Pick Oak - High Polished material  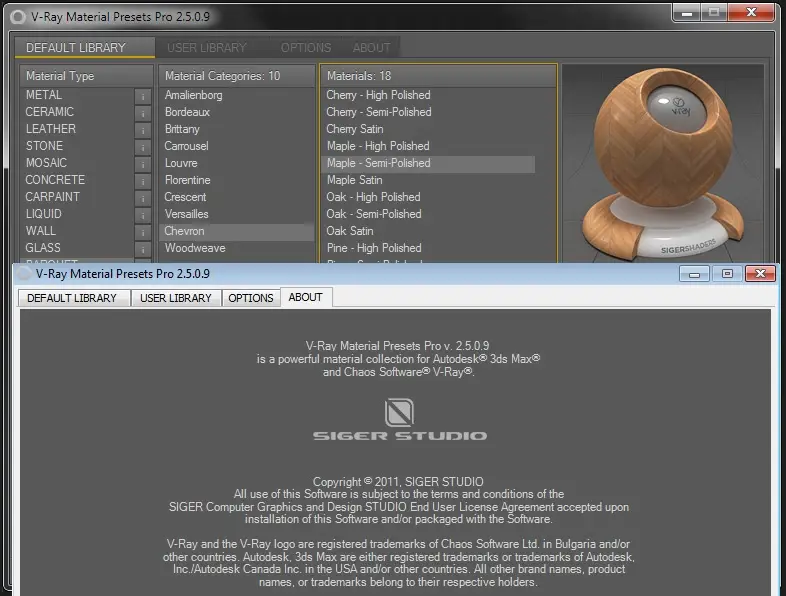click(428, 197)
